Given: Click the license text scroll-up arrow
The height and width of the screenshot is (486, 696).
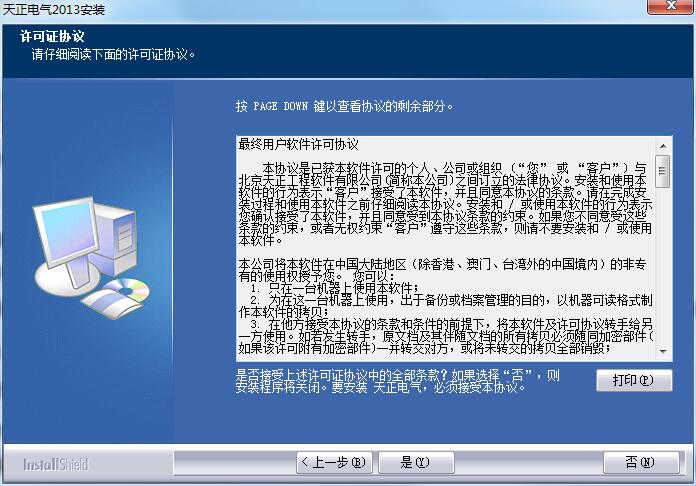Looking at the screenshot, I should [663, 146].
